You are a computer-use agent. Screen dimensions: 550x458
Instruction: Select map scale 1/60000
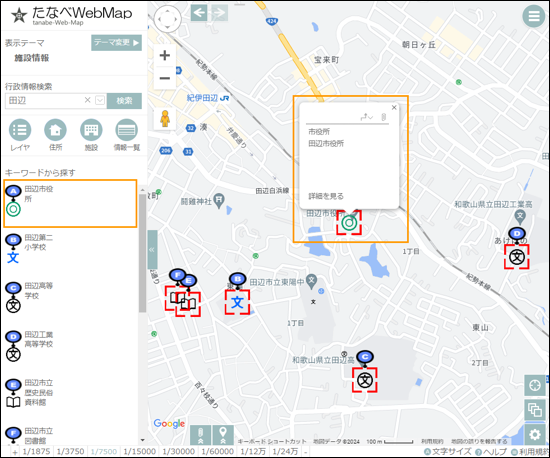tap(217, 451)
